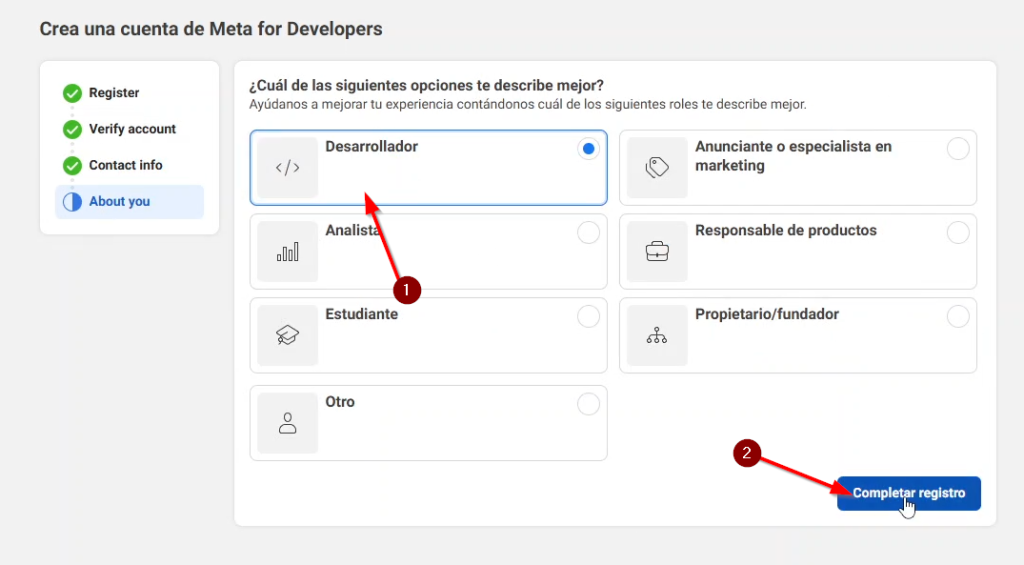Click the bar chart Analista icon
1024x565 pixels.
click(x=287, y=251)
